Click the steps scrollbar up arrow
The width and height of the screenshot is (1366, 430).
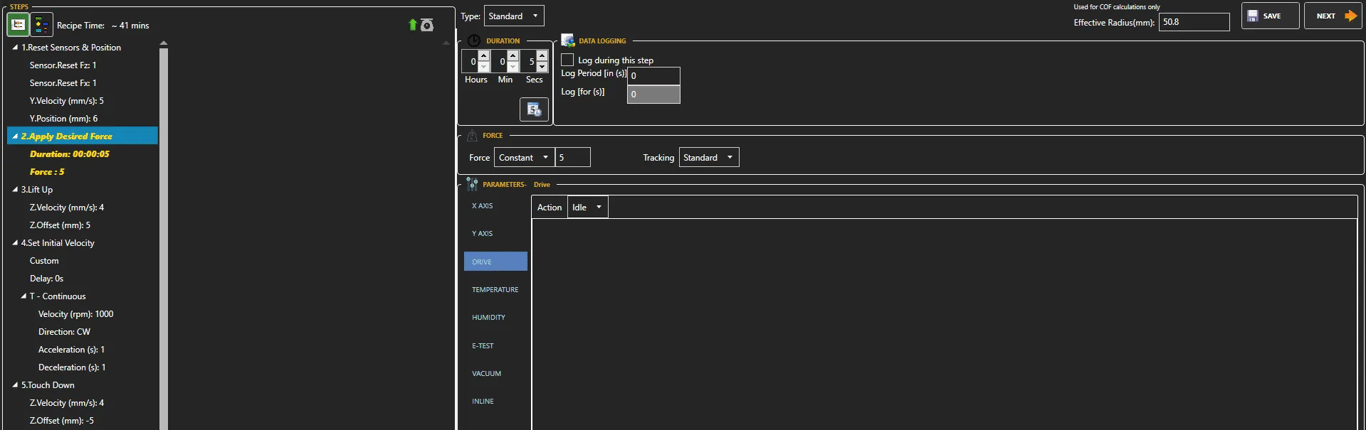tap(163, 43)
